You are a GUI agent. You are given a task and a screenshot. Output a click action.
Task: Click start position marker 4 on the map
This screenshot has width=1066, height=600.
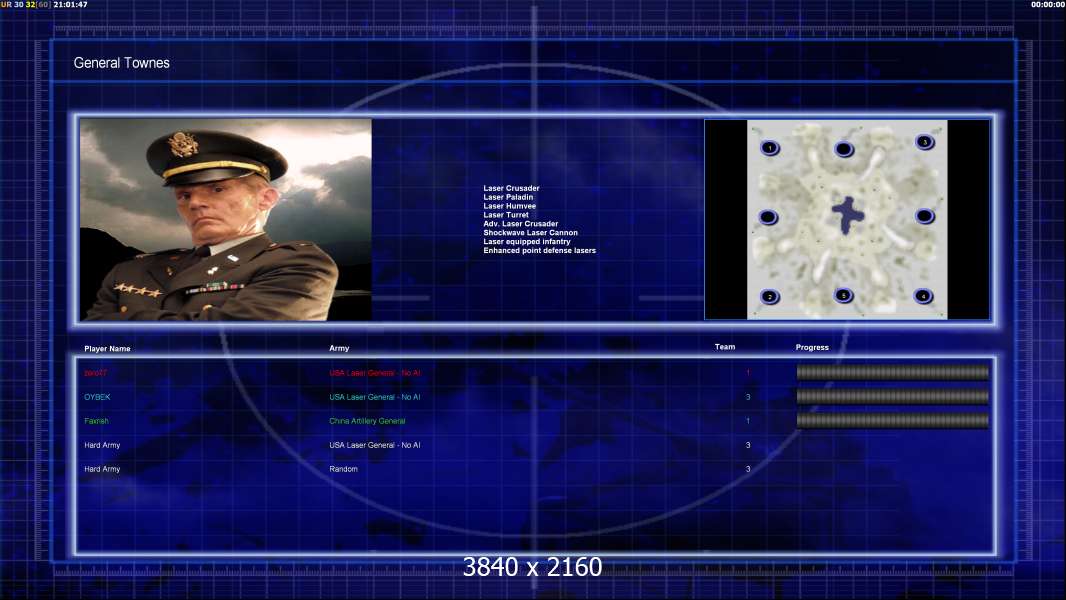click(x=923, y=296)
